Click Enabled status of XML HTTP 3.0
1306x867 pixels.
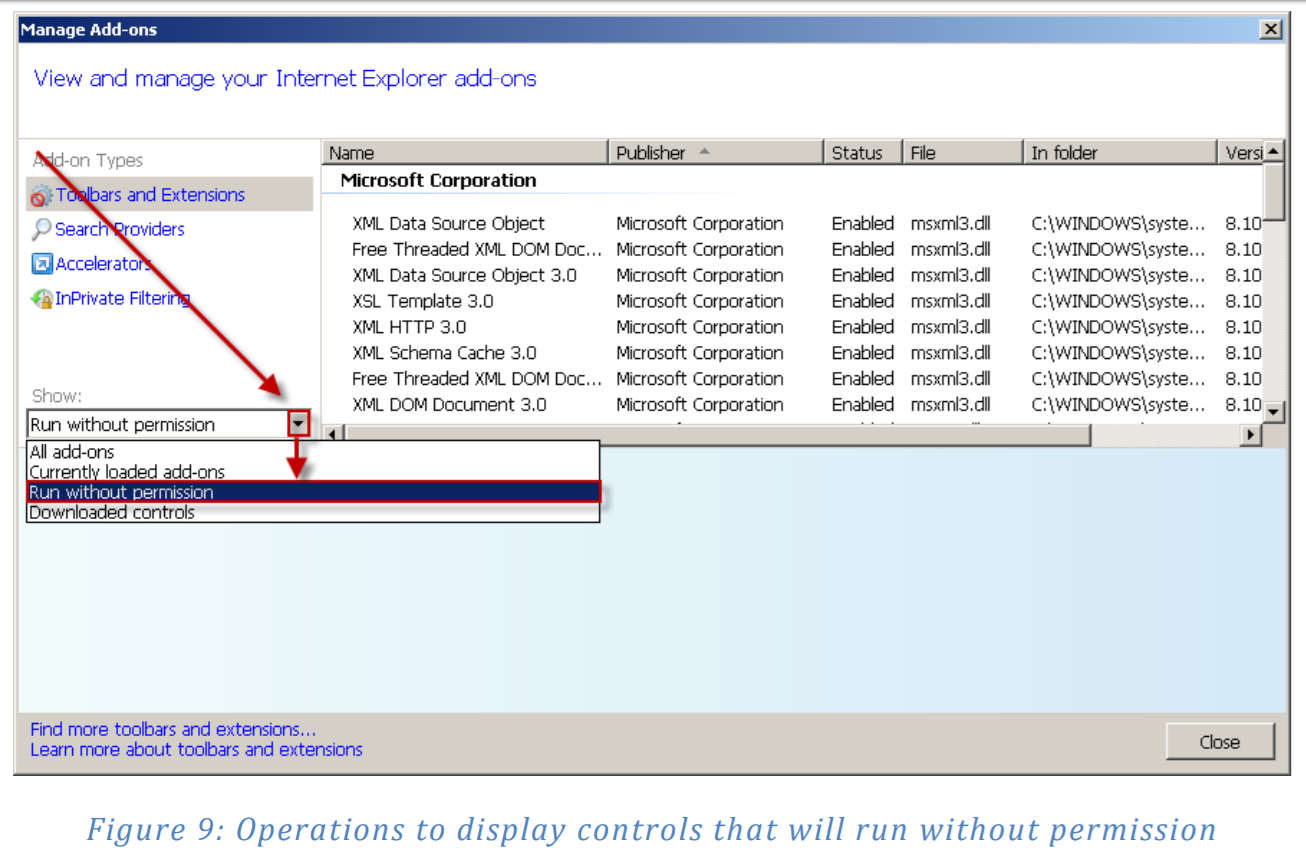click(x=863, y=328)
